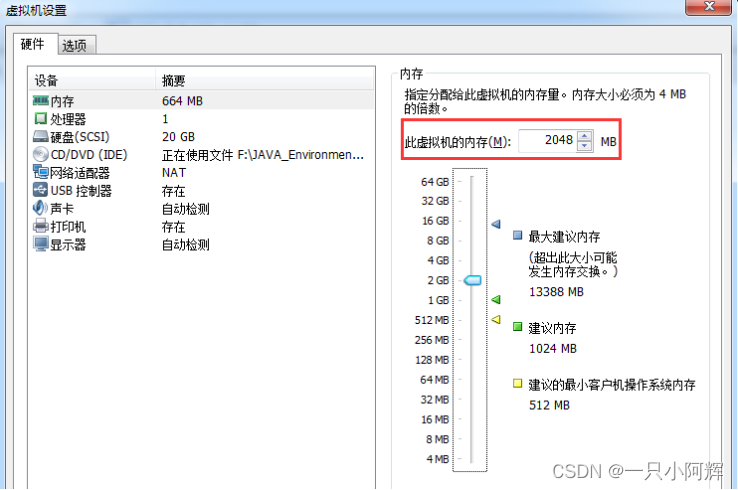Click the 存在 summary for 打印机
Image resolution: width=738 pixels, height=490 pixels.
tap(174, 227)
